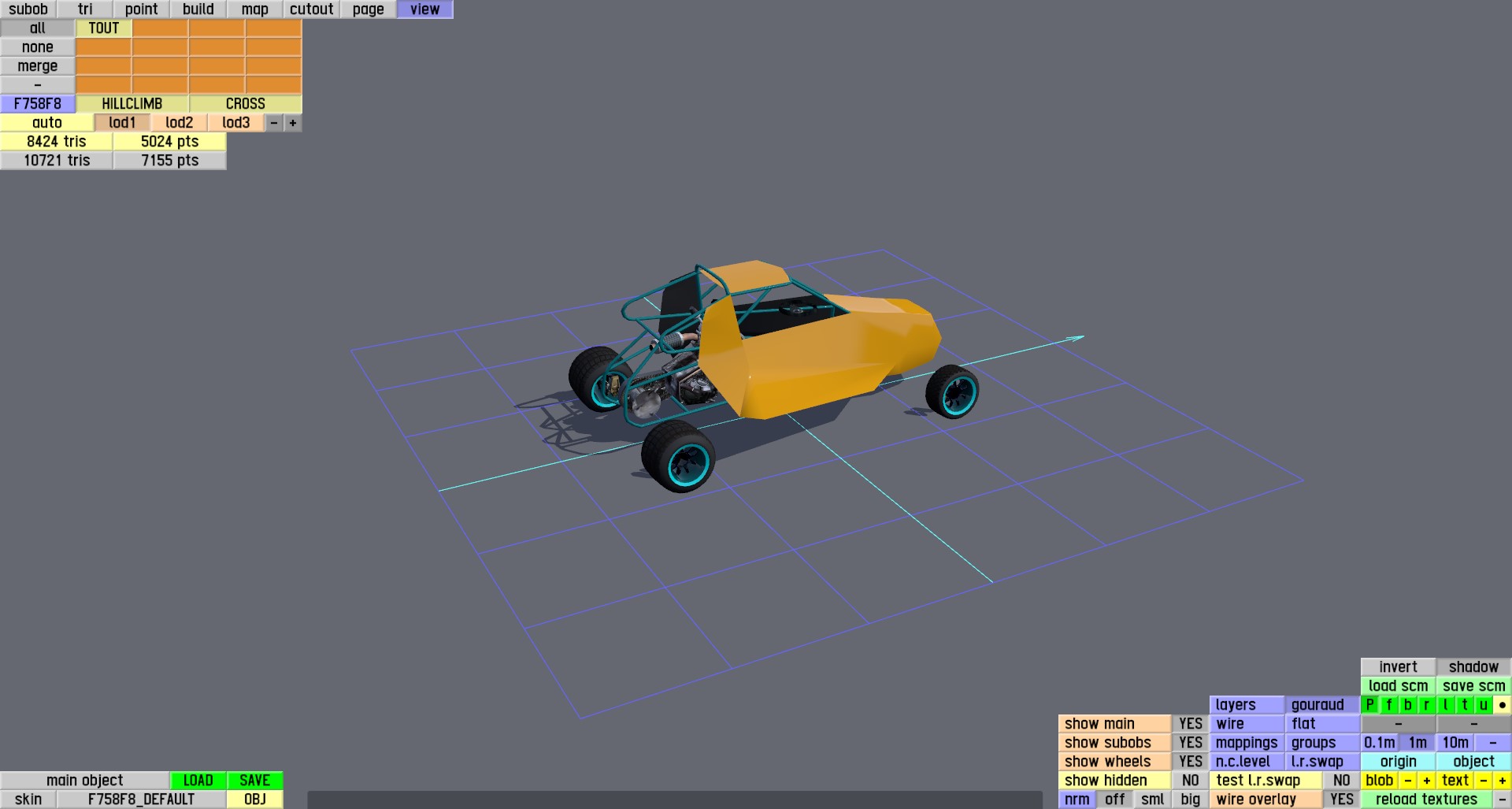The width and height of the screenshot is (1512, 809).
Task: Open the tri editing tab
Action: click(x=85, y=9)
